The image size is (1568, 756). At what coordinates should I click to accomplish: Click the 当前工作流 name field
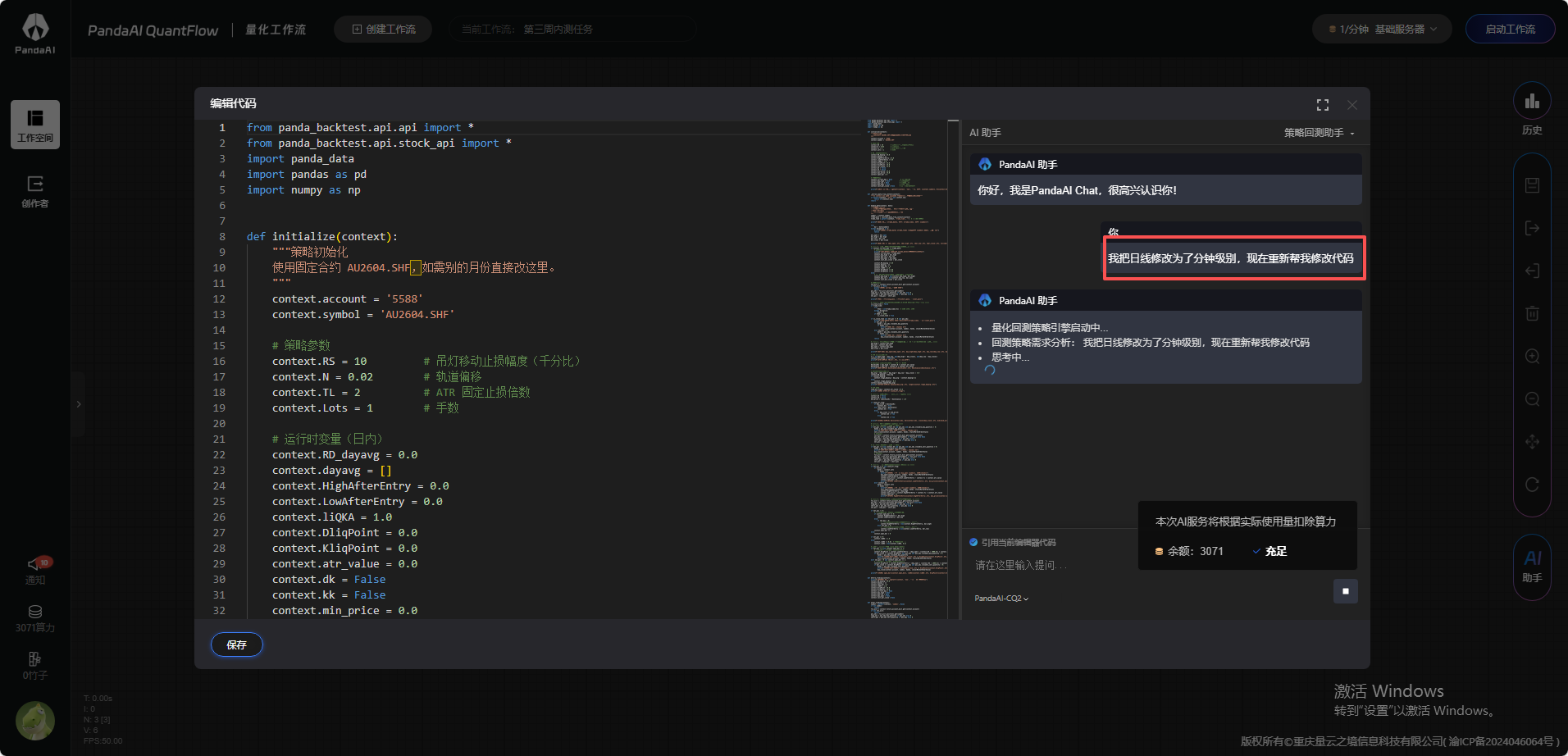pos(572,30)
